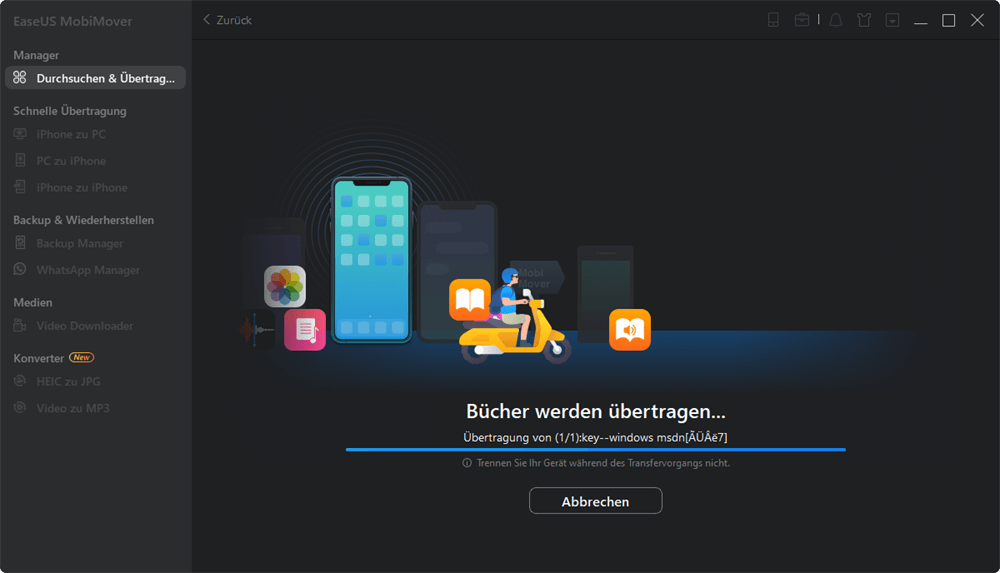Click the Durchsuchen & Übertragen grid icon
This screenshot has width=1000, height=573.
pos(20,77)
